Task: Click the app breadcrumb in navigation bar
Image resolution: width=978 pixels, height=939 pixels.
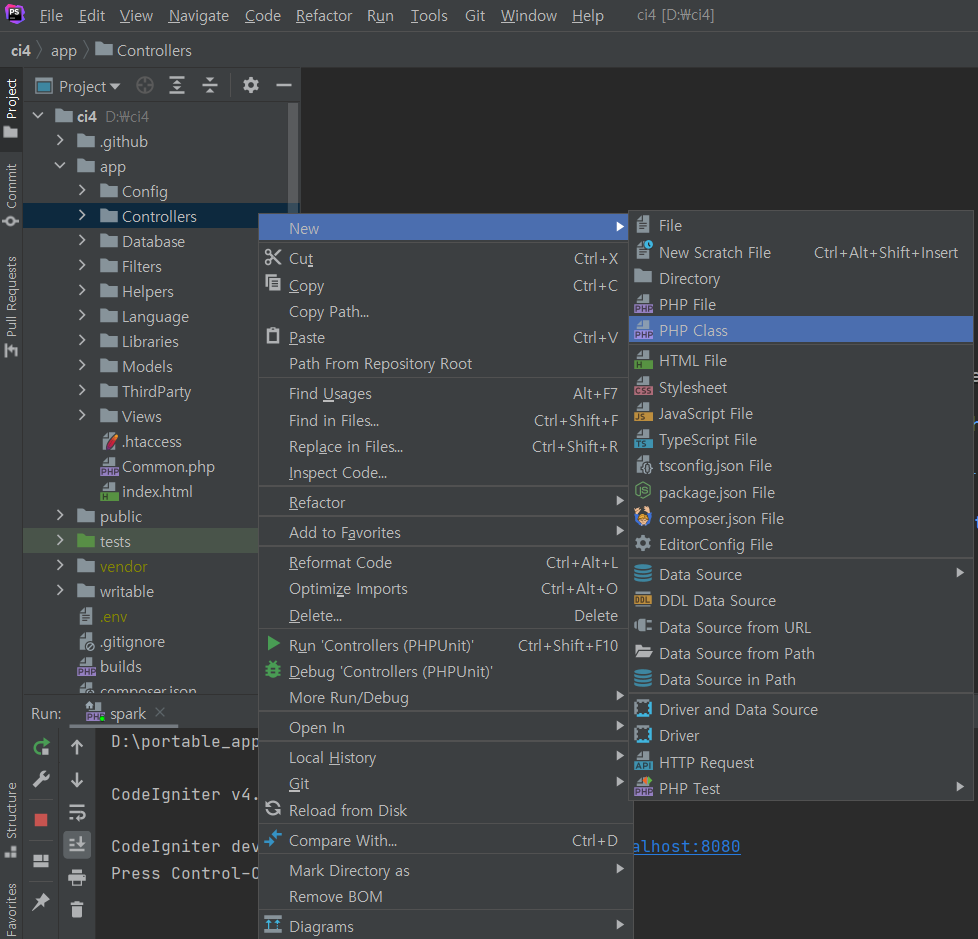Action: point(64,51)
